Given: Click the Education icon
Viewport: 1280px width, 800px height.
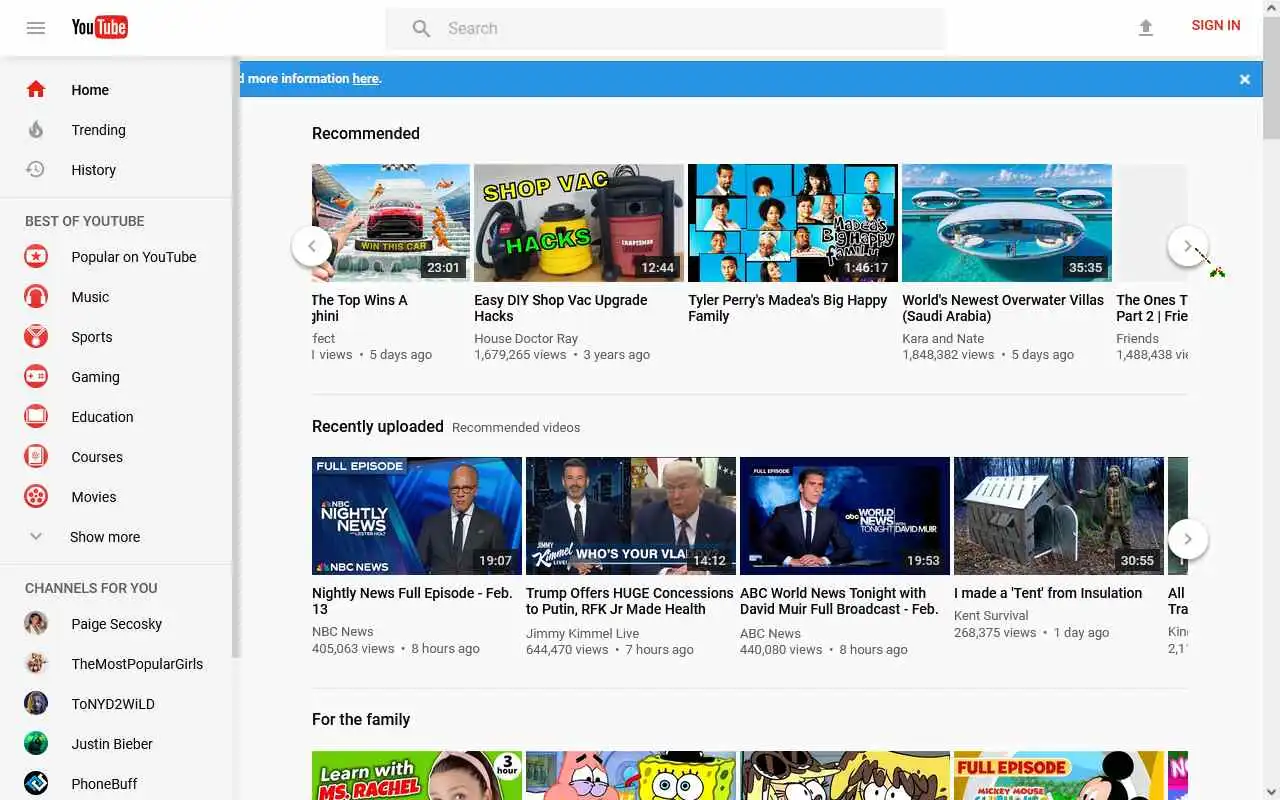Looking at the screenshot, I should 36,417.
